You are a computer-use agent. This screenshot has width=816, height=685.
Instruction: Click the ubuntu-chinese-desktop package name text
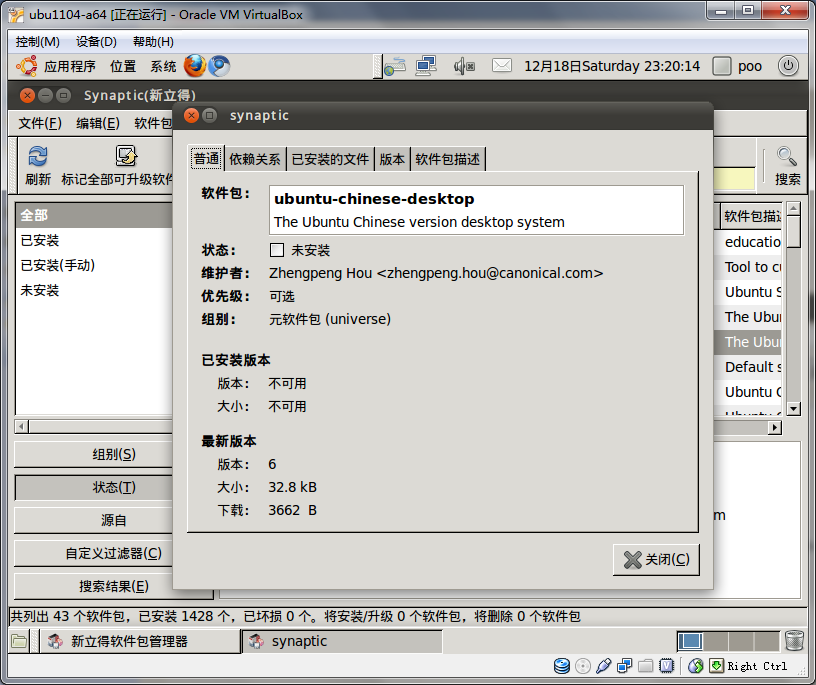click(374, 199)
